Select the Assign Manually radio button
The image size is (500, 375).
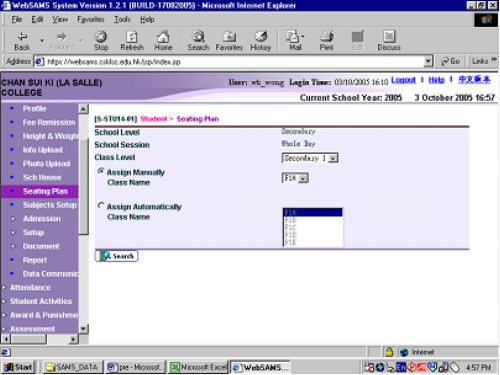coord(101,171)
